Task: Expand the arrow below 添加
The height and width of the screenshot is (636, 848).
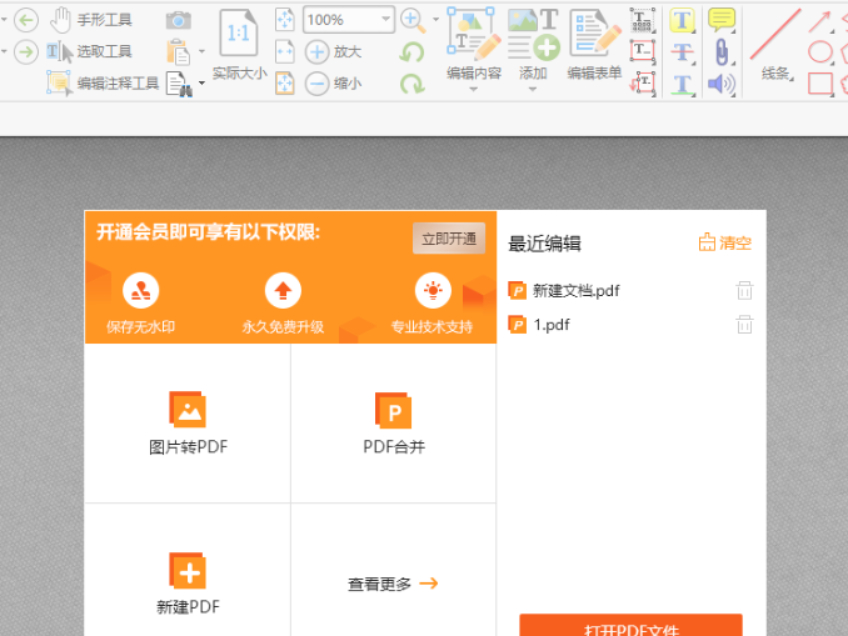Action: [533, 89]
